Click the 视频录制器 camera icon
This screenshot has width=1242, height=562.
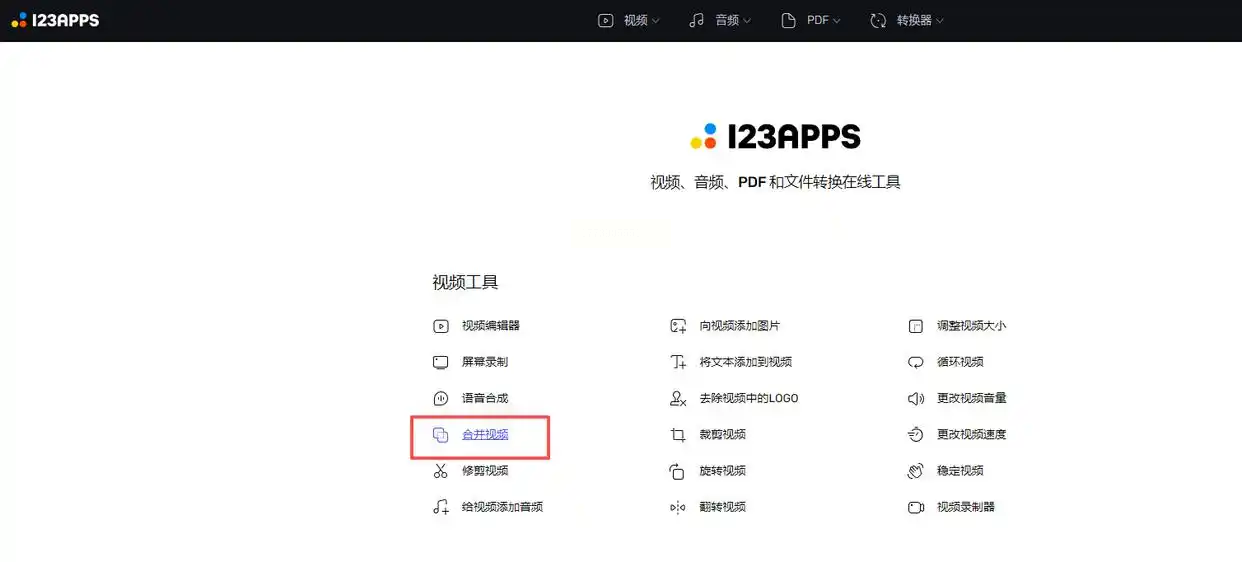(x=915, y=507)
